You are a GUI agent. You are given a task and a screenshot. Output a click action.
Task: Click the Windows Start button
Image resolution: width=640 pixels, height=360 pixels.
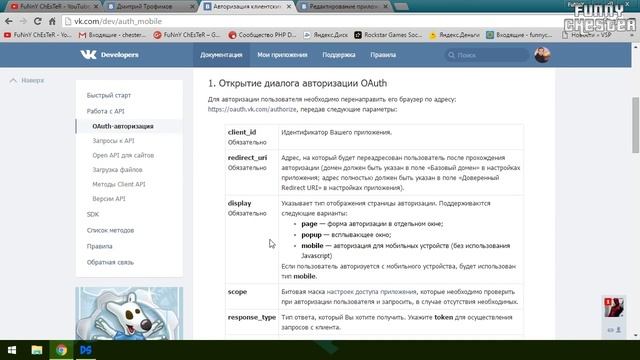(x=12, y=350)
